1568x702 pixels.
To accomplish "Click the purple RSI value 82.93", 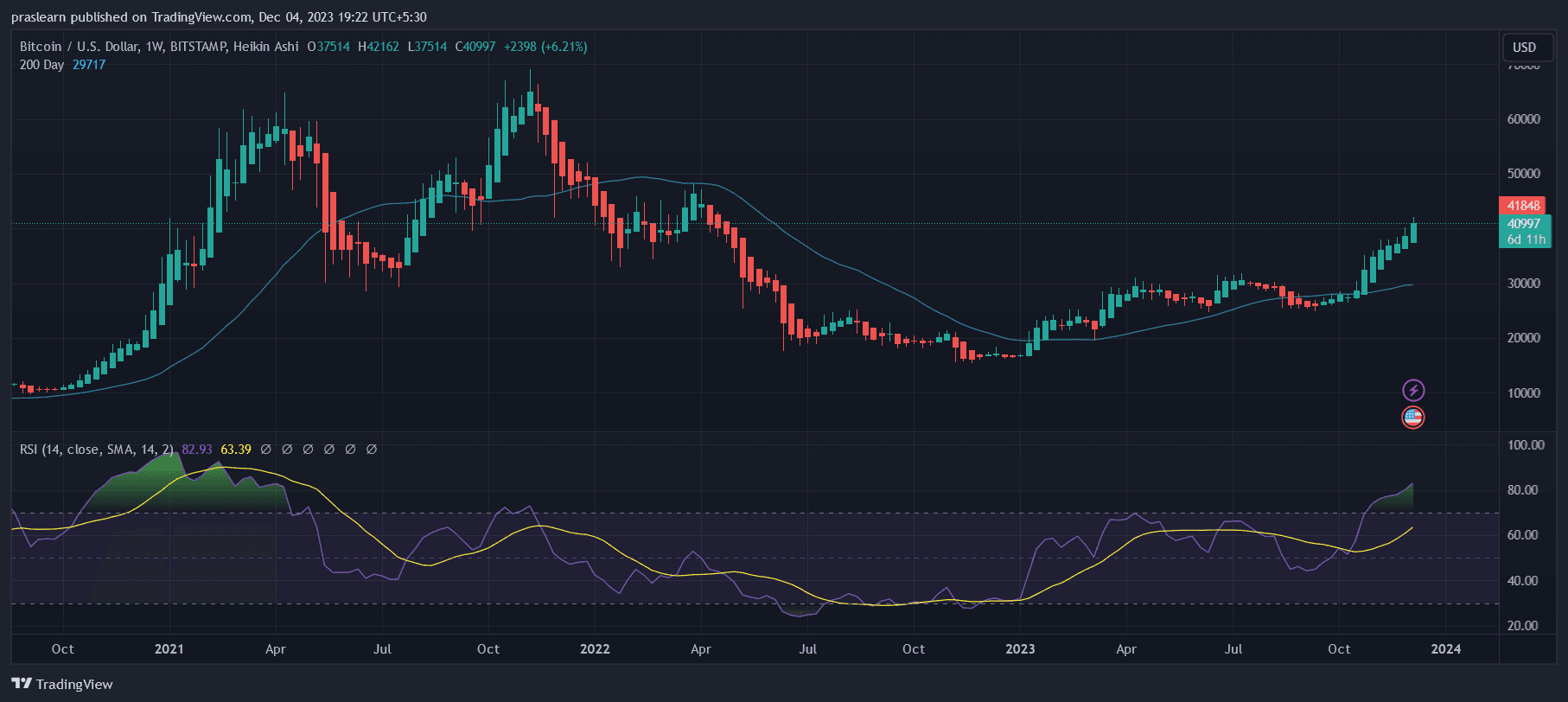I will click(197, 450).
